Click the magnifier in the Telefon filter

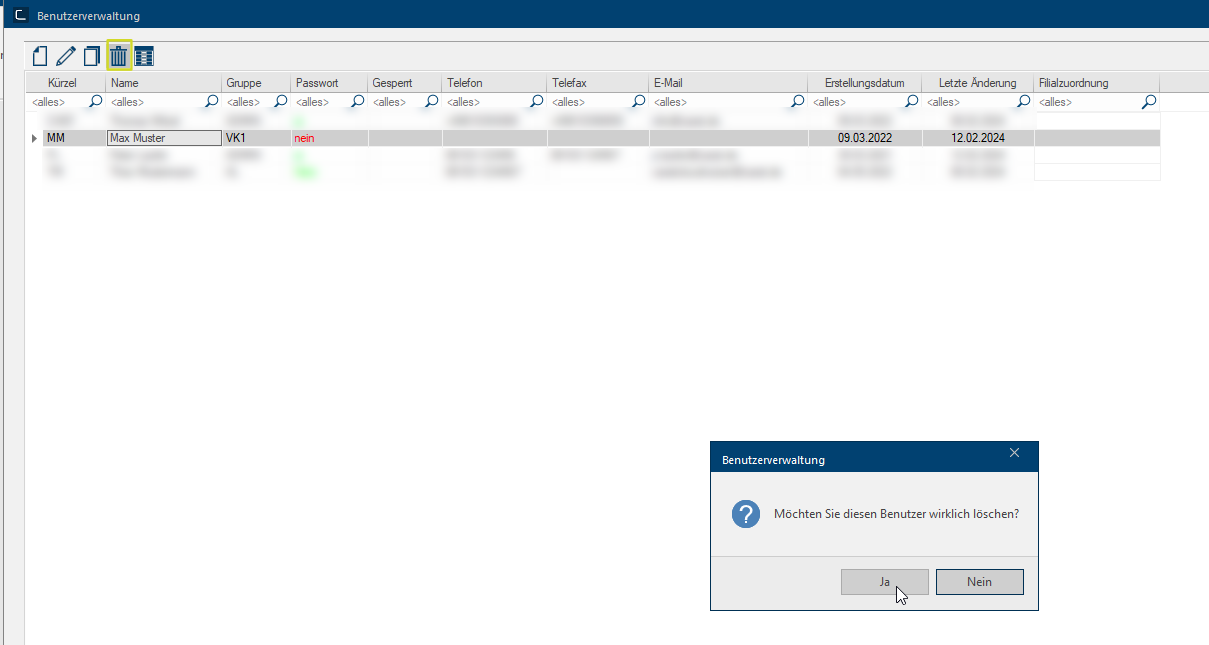(537, 102)
